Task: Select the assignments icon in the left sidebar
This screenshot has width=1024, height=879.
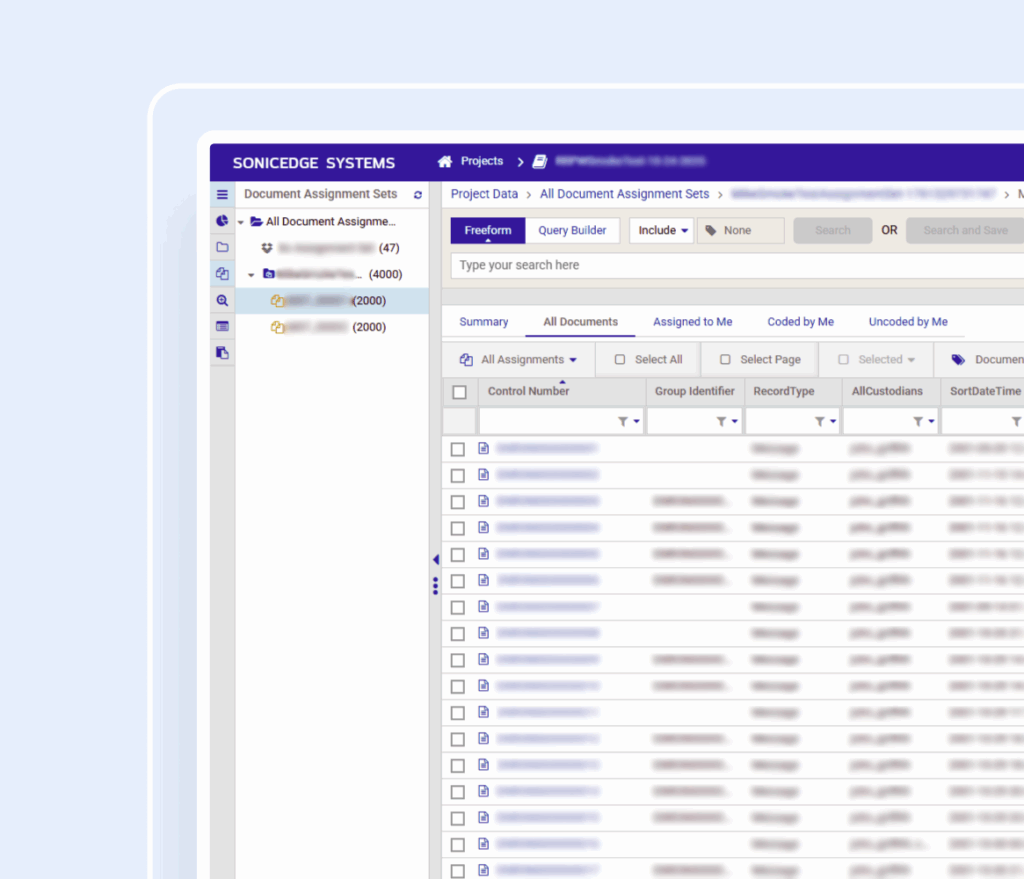Action: 222,273
